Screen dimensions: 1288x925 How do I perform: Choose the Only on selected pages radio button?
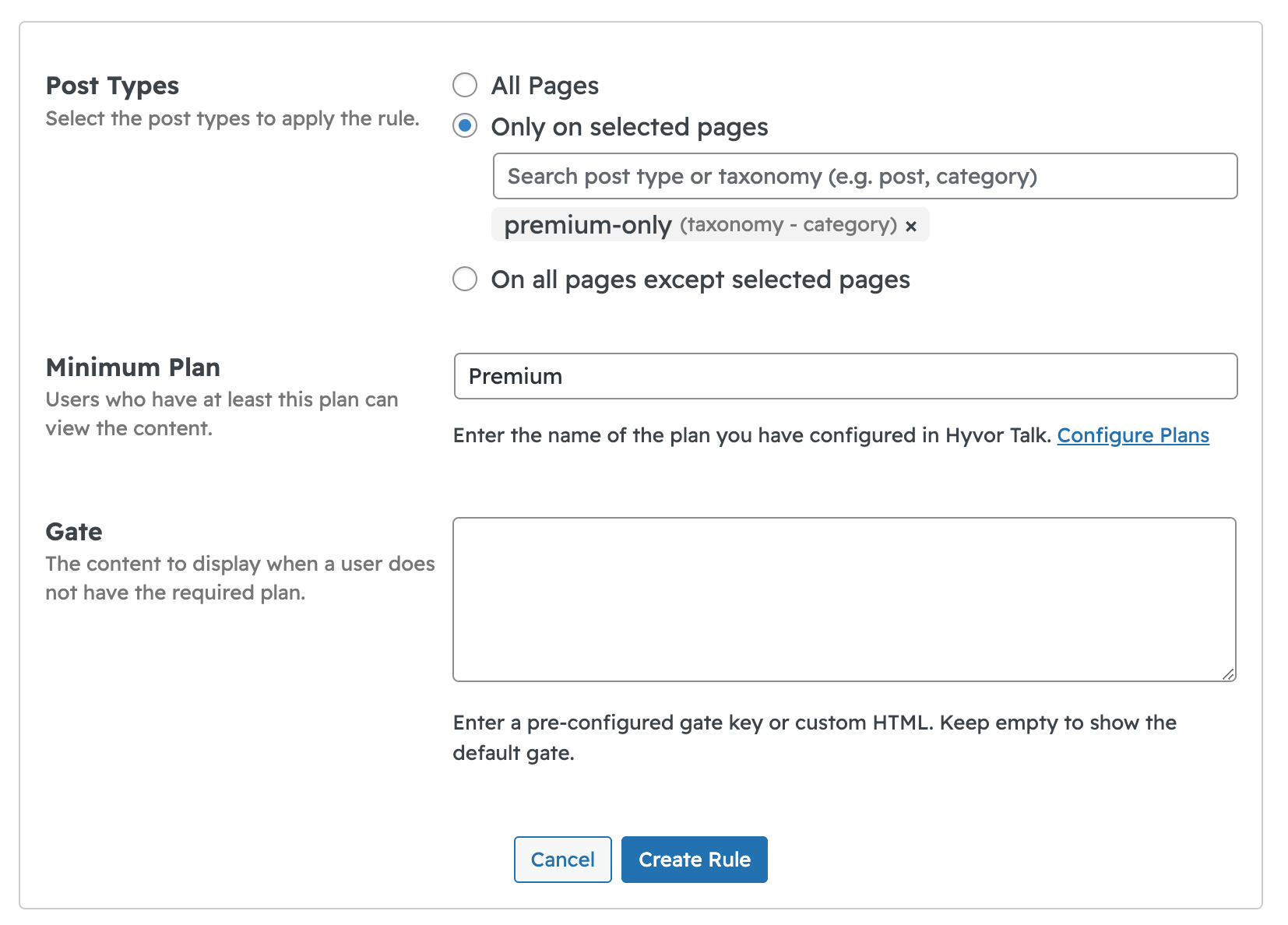click(x=465, y=126)
